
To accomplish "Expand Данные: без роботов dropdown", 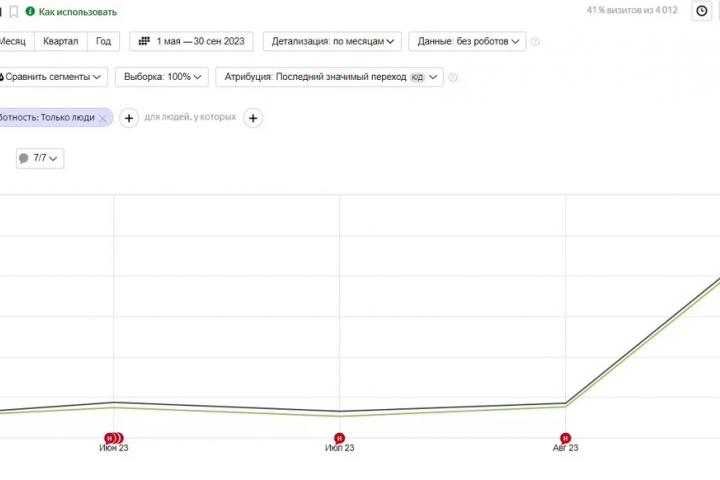I will tap(467, 41).
